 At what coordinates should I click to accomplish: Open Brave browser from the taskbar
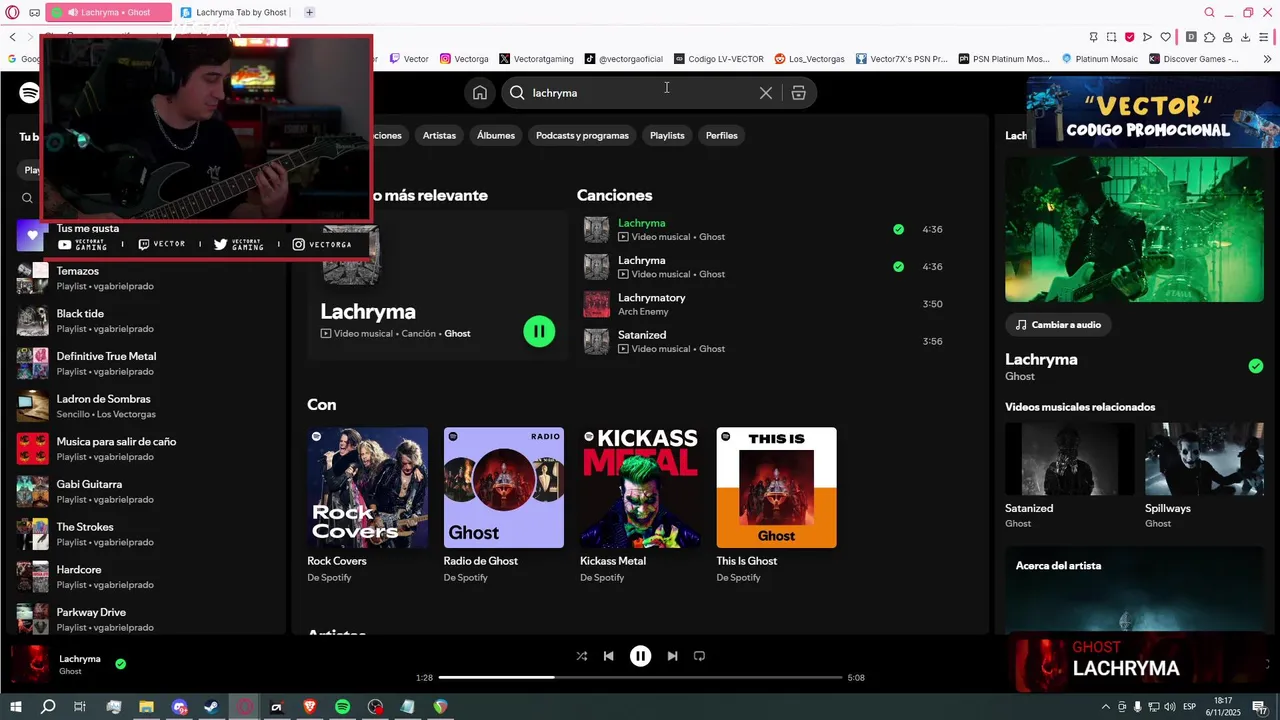coord(309,707)
